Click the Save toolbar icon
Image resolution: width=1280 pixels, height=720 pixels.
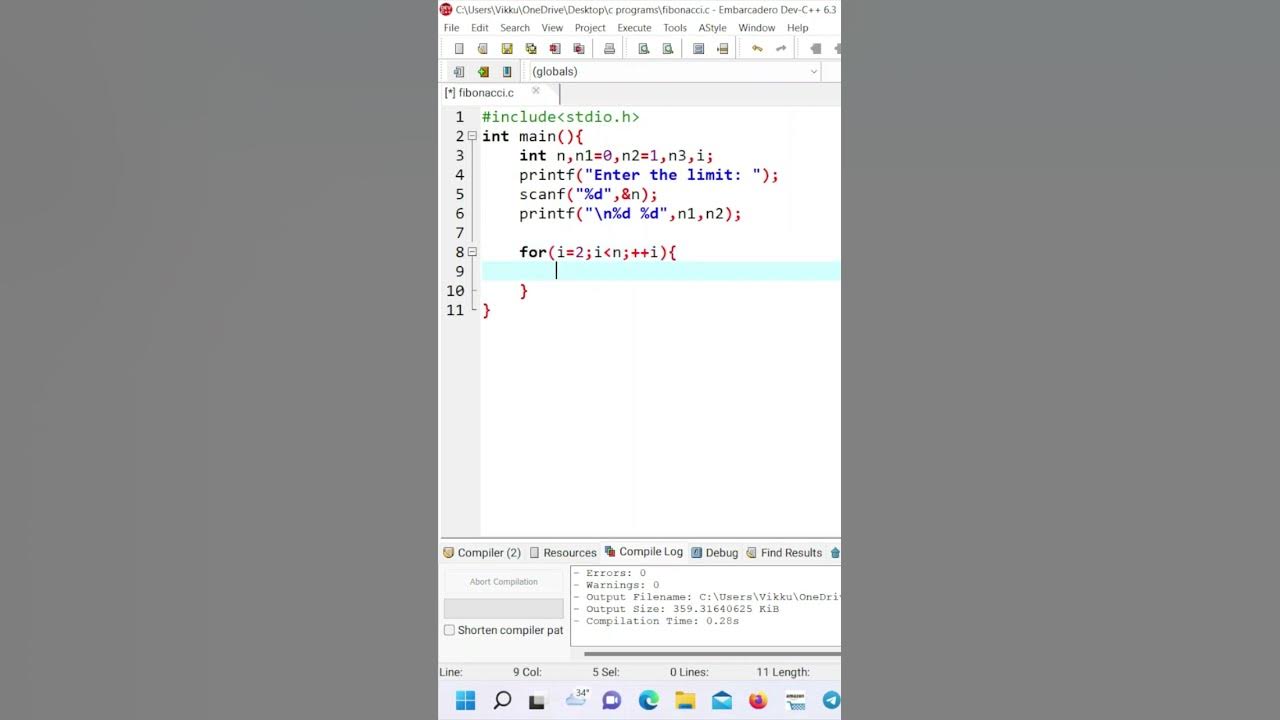point(507,49)
